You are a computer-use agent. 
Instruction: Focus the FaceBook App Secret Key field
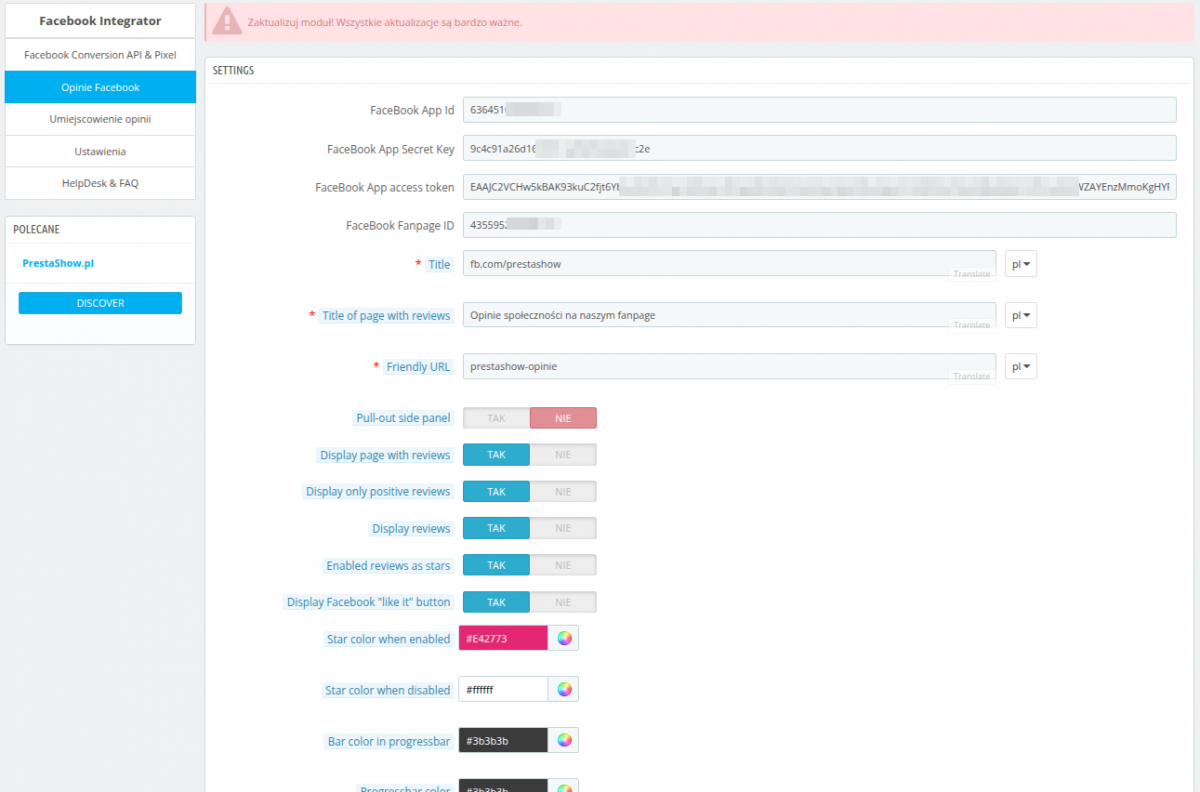point(819,149)
